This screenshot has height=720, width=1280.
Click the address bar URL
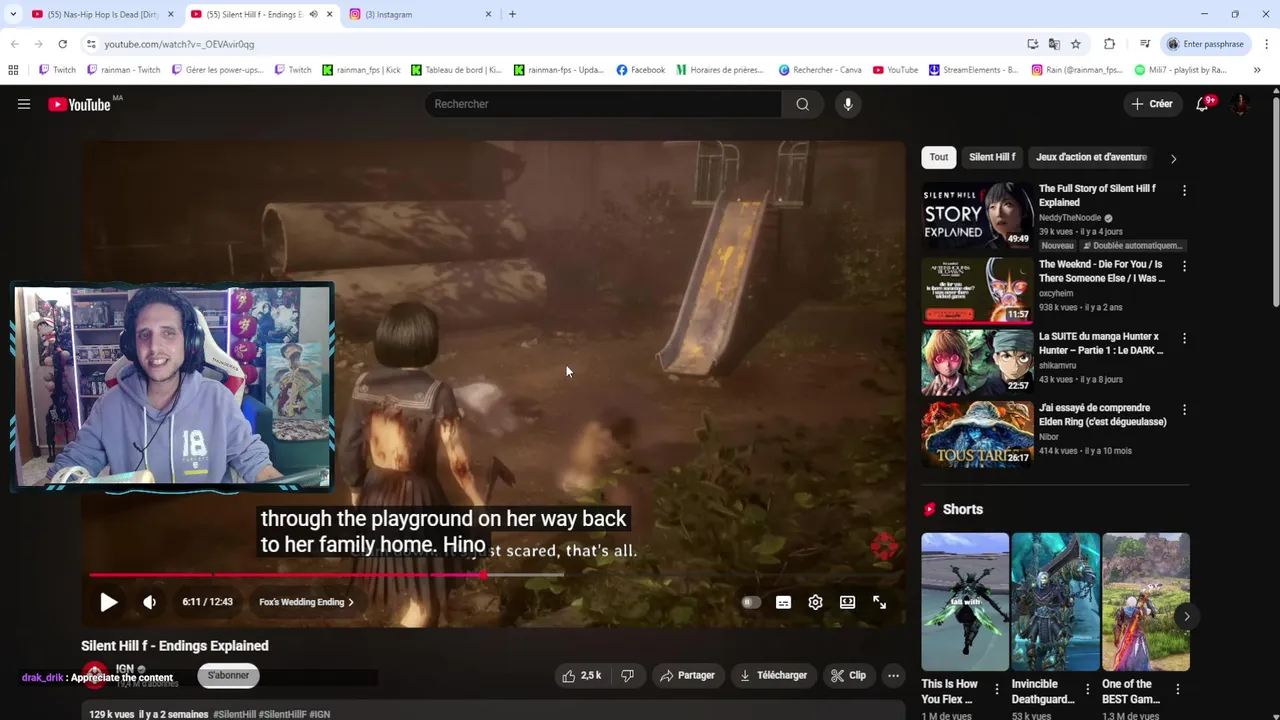point(179,44)
